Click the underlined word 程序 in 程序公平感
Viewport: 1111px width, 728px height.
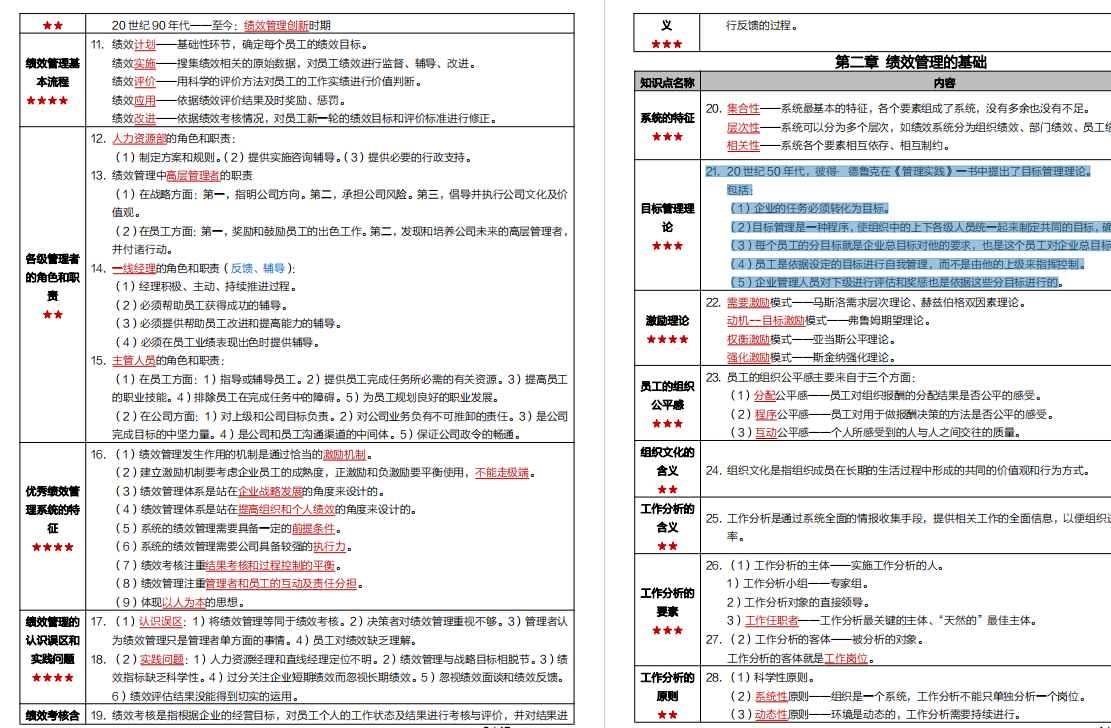(766, 415)
